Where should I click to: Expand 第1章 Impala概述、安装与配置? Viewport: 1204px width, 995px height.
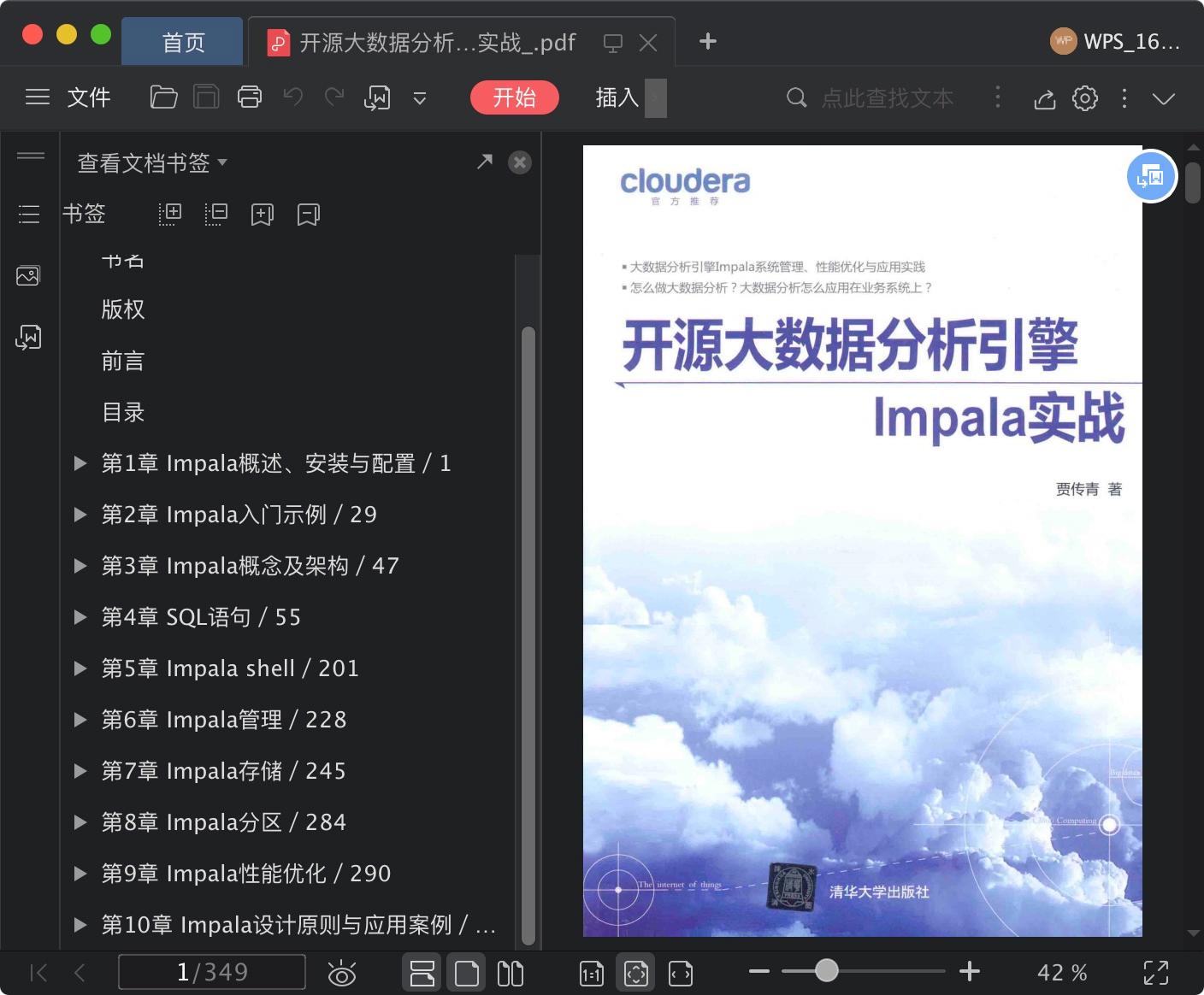coord(80,463)
